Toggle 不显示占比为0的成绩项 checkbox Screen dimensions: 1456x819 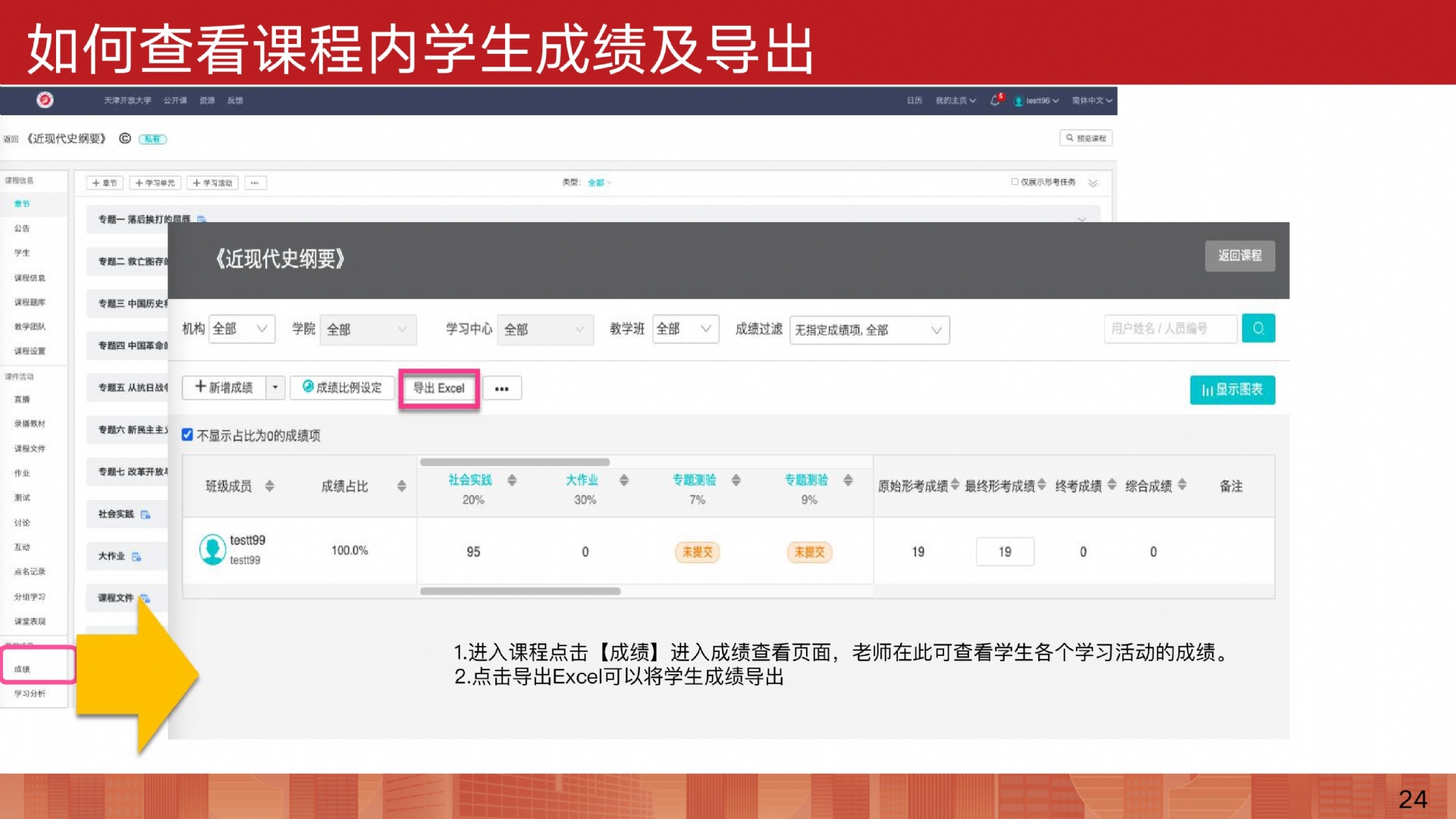pyautogui.click(x=187, y=435)
